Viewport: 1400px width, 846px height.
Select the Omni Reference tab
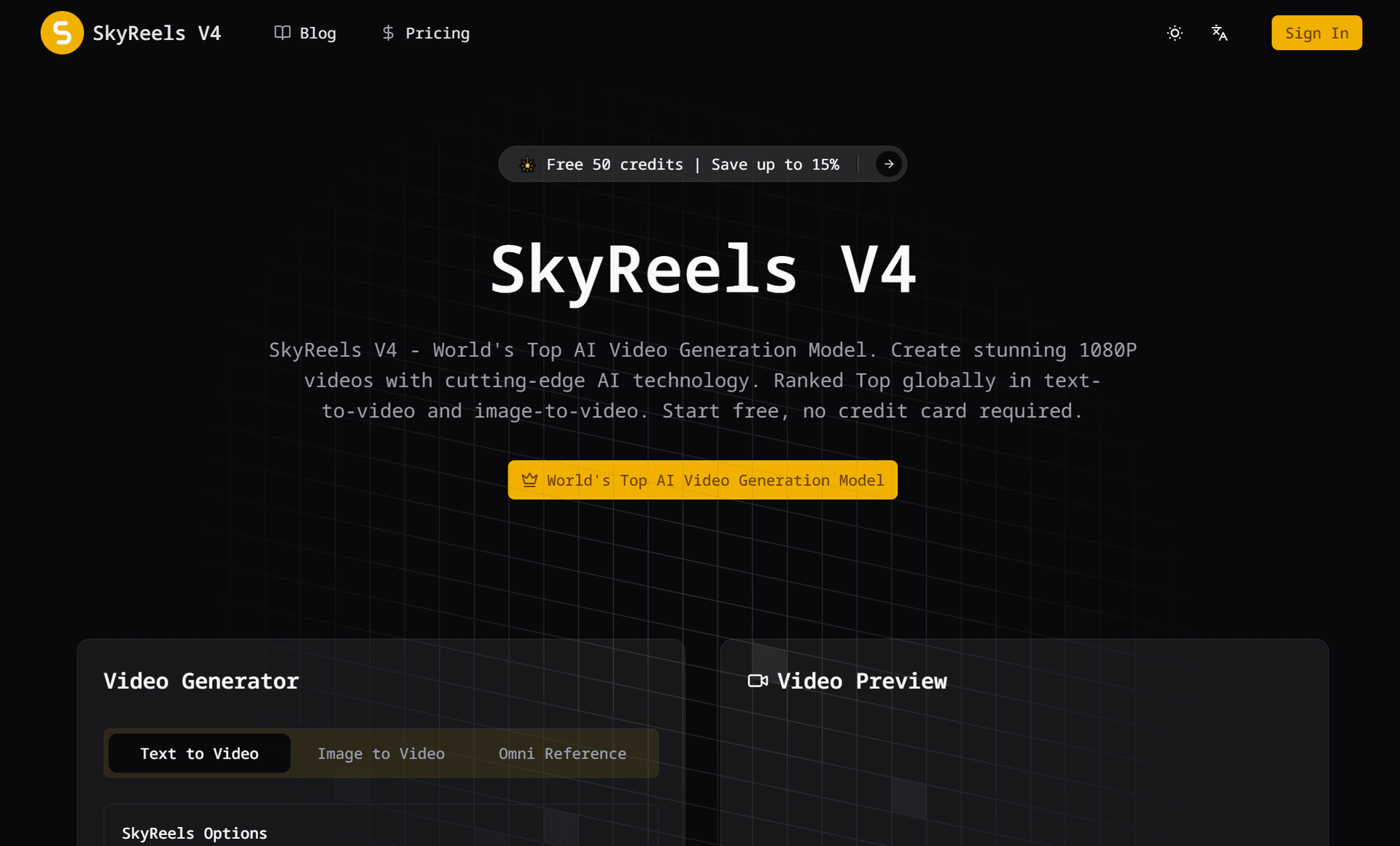click(561, 753)
